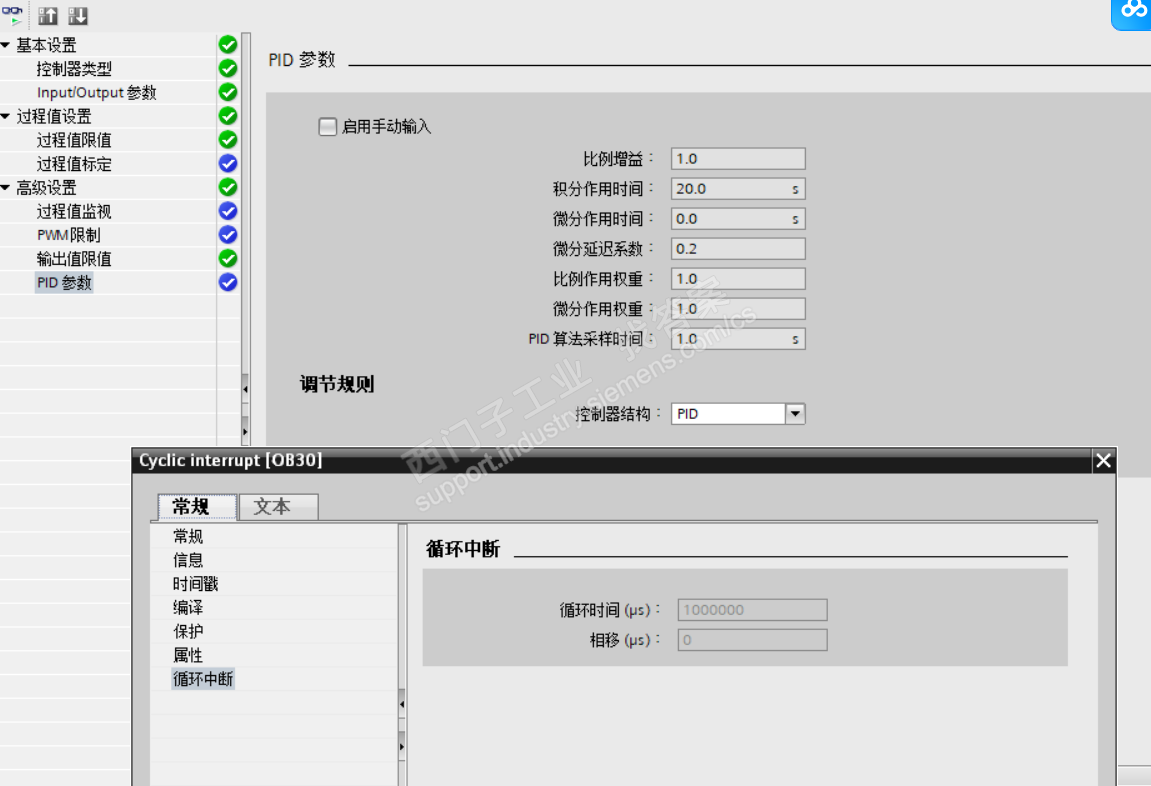The image size is (1151, 786).
Task: Click the 比例增益 input field
Action: pos(738,159)
